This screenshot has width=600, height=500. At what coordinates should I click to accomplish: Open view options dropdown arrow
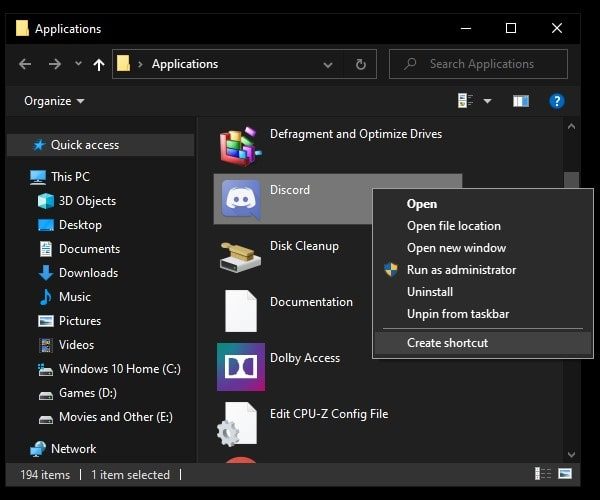click(x=487, y=101)
